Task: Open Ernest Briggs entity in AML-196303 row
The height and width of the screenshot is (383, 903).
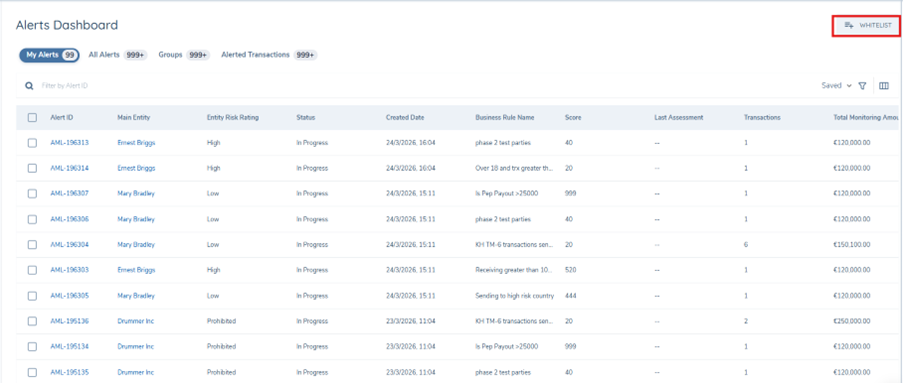Action: [x=136, y=270]
